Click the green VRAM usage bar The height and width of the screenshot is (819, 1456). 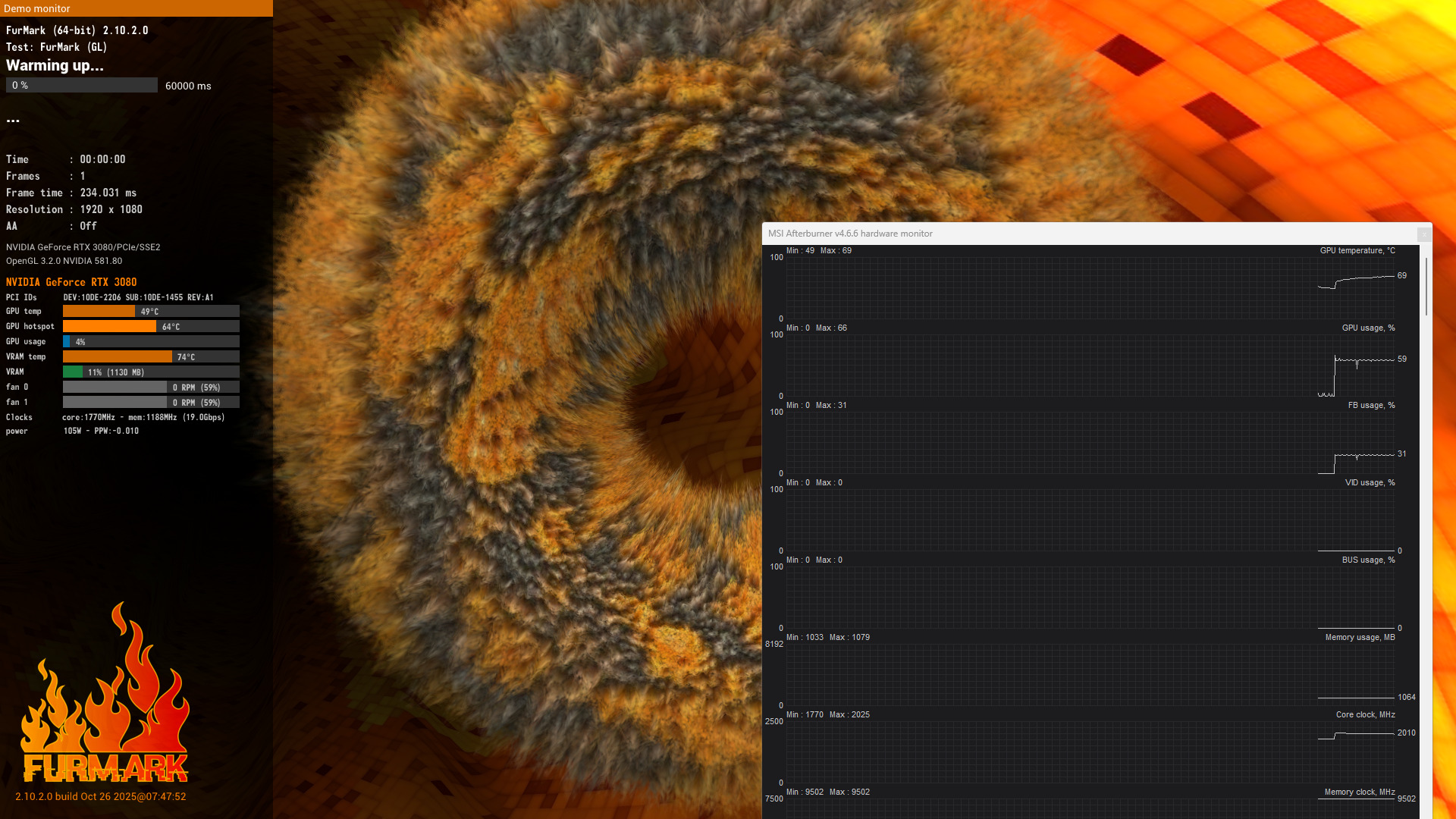tap(73, 372)
